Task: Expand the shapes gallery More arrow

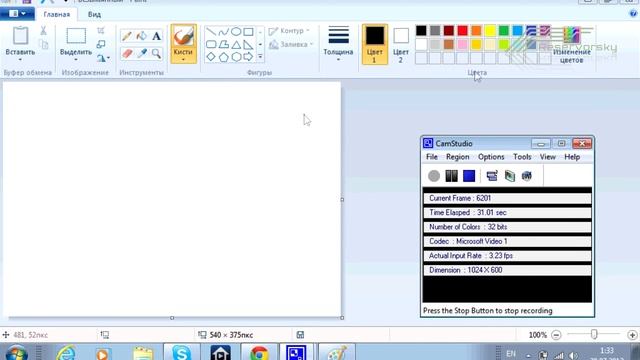Action: click(x=260, y=57)
